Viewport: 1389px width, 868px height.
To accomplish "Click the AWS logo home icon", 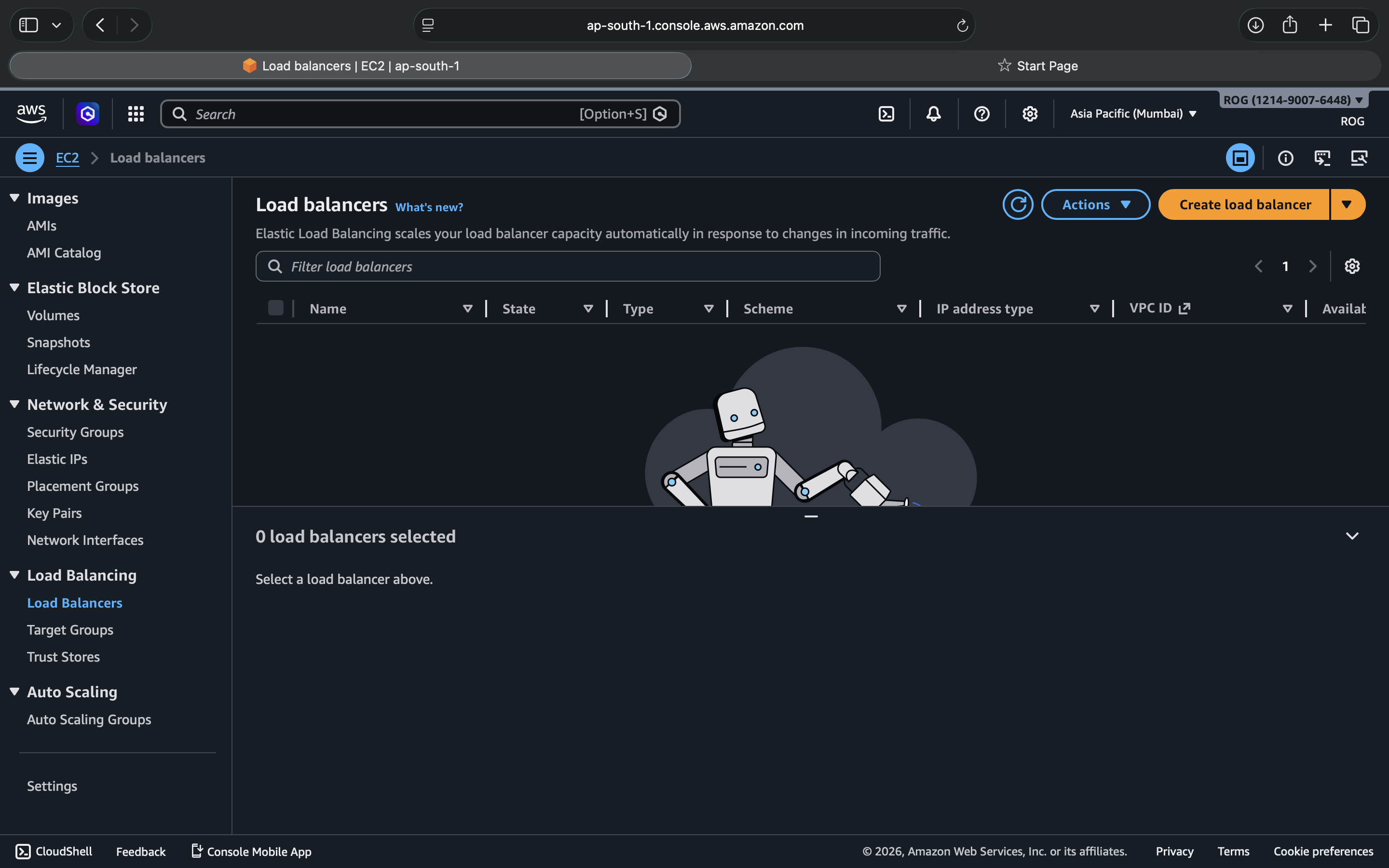I will point(31,113).
